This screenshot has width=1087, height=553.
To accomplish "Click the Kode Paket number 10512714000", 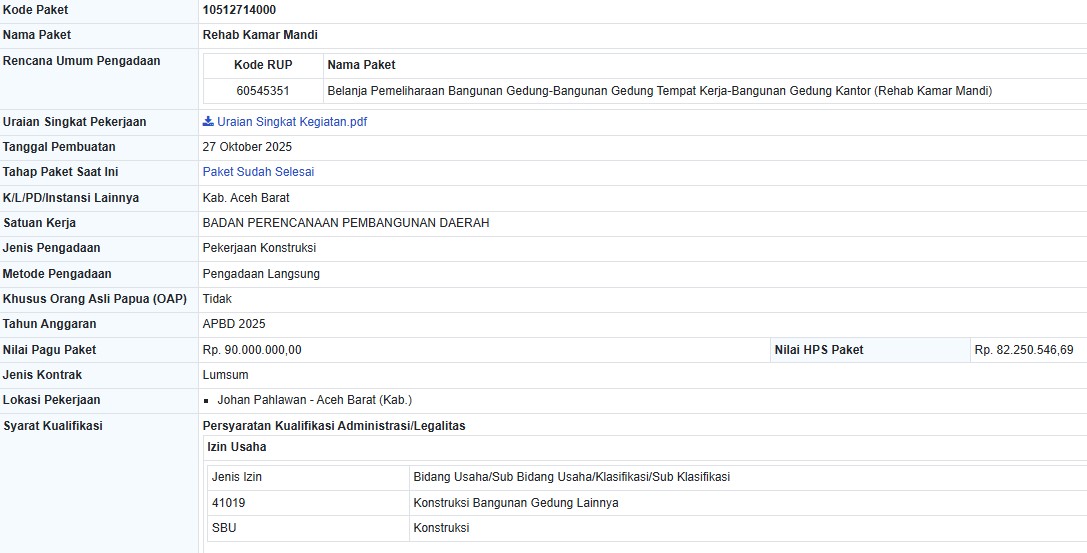I will pos(239,10).
